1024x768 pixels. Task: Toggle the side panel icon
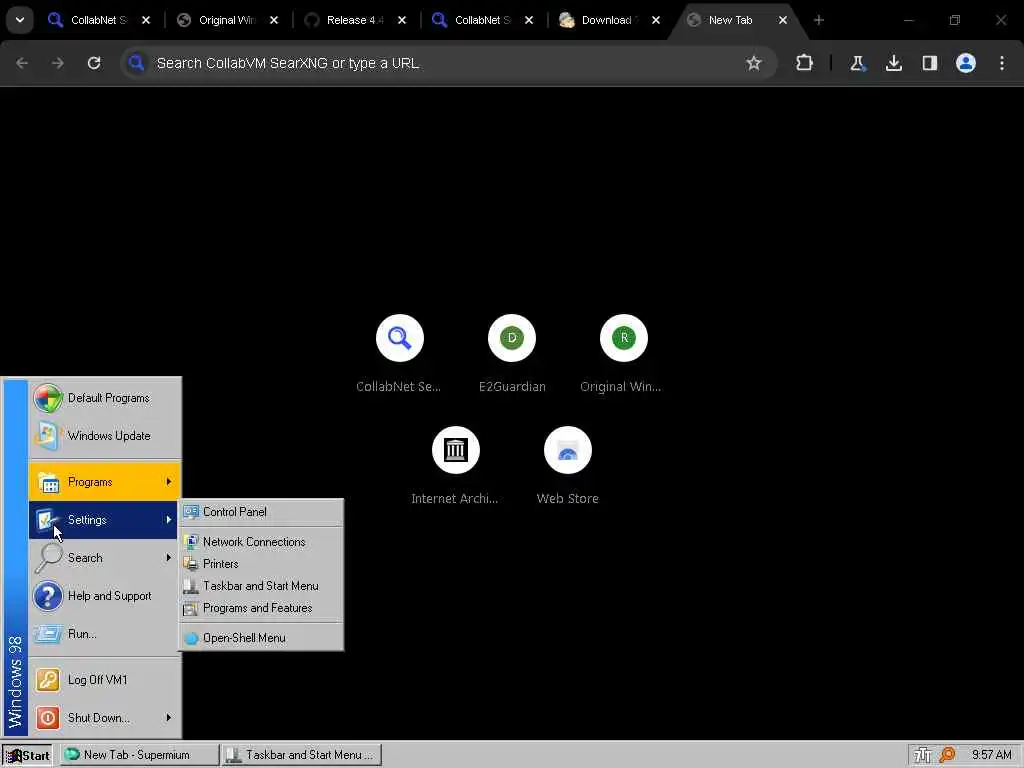click(929, 63)
